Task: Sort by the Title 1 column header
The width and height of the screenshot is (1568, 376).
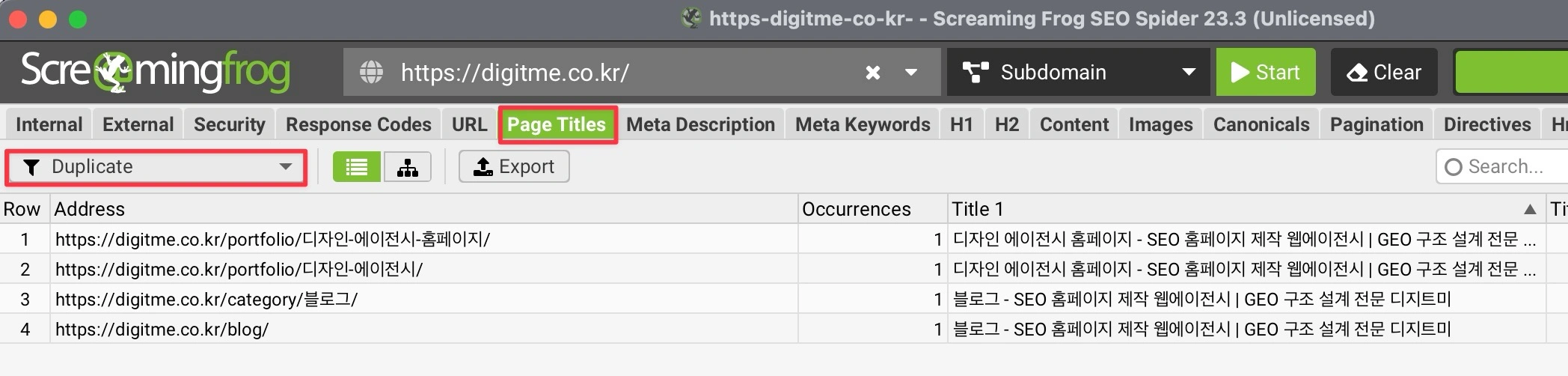Action: click(1246, 209)
